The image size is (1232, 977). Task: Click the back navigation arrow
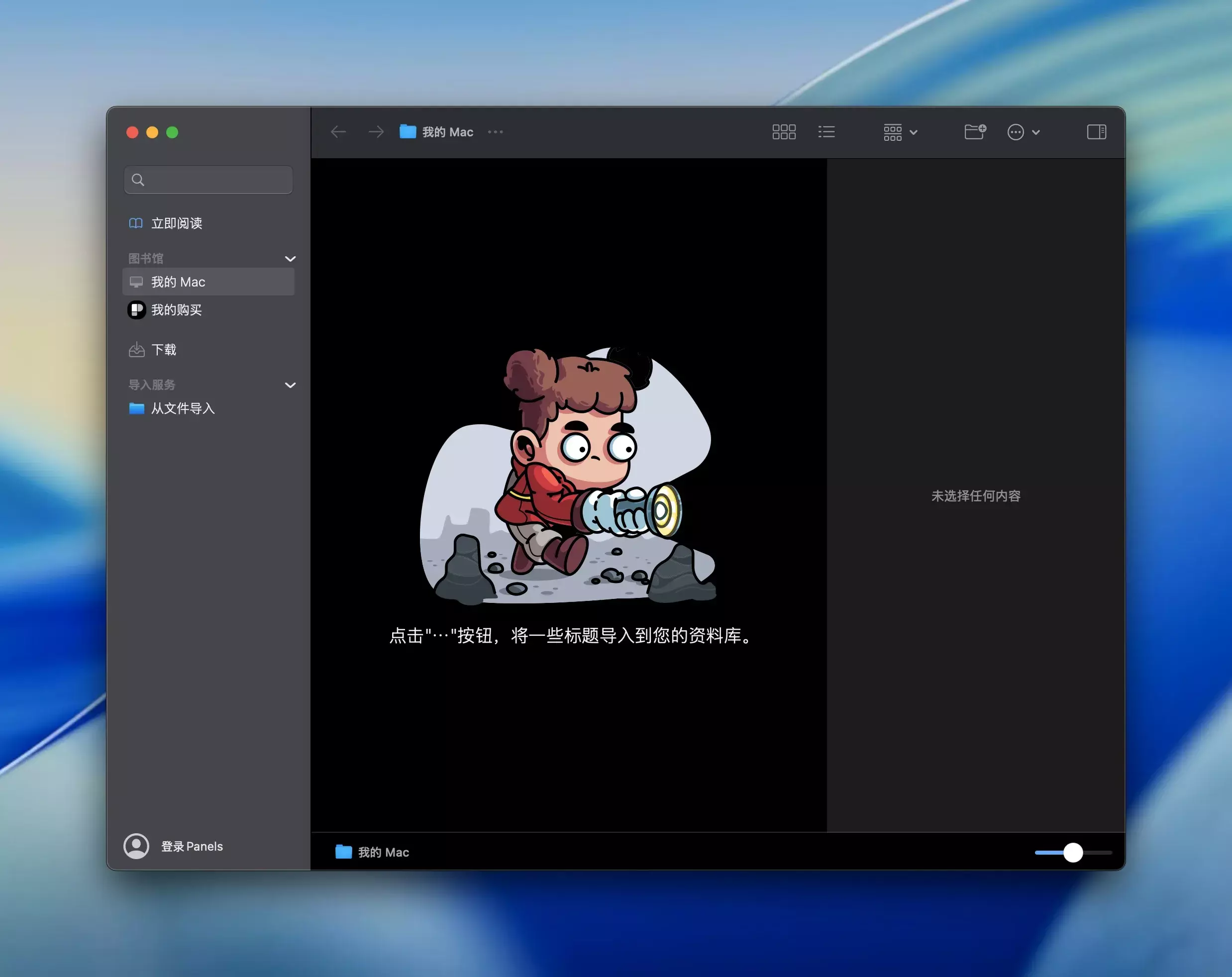click(x=338, y=132)
